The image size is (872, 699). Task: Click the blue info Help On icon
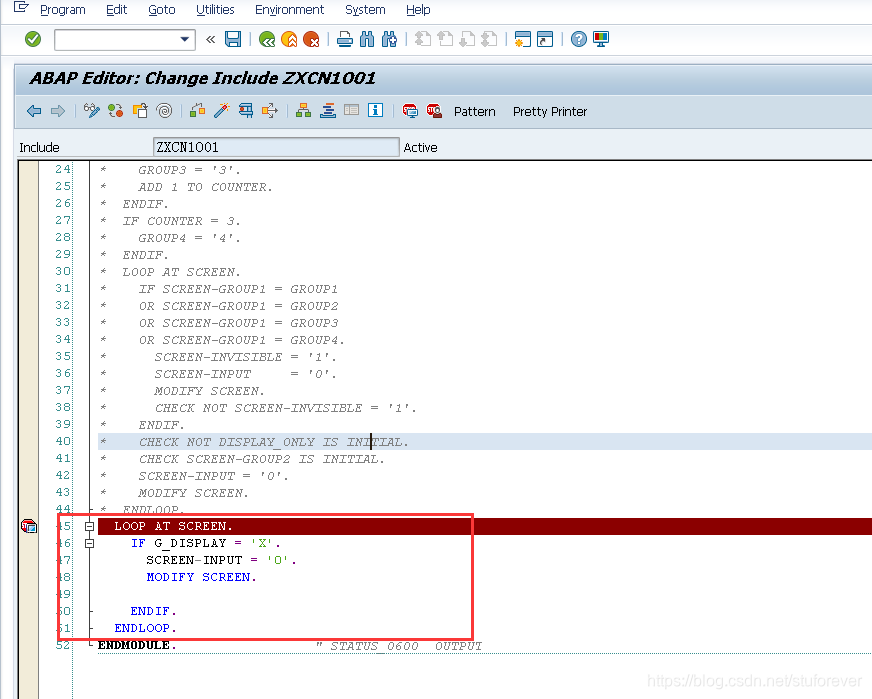[375, 110]
